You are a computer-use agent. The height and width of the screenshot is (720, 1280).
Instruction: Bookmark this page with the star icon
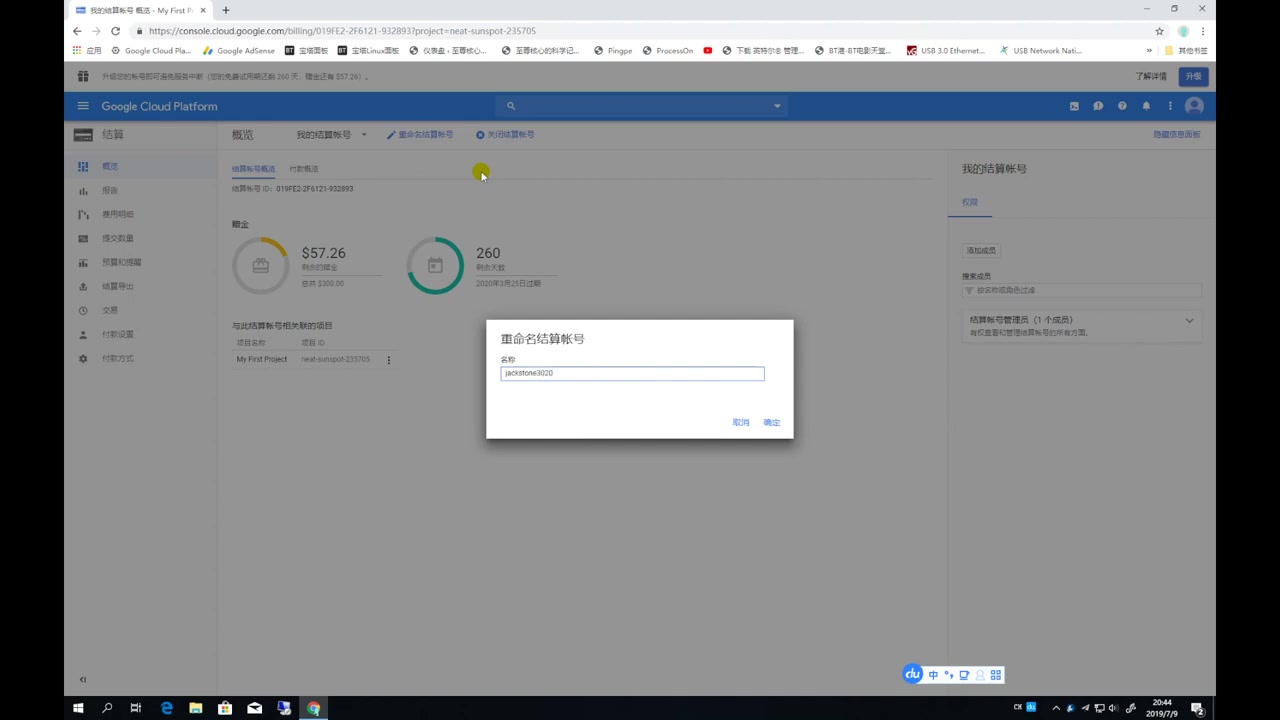click(x=1159, y=31)
